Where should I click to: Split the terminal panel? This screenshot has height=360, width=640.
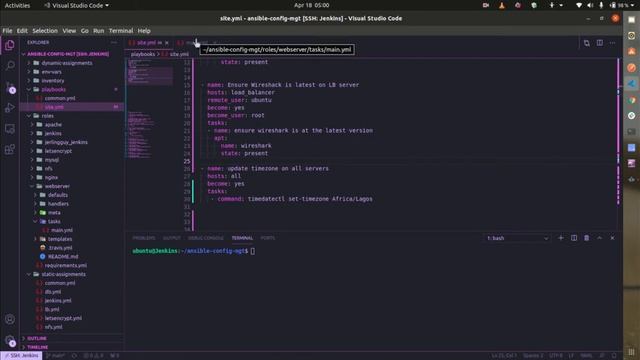(x=574, y=238)
